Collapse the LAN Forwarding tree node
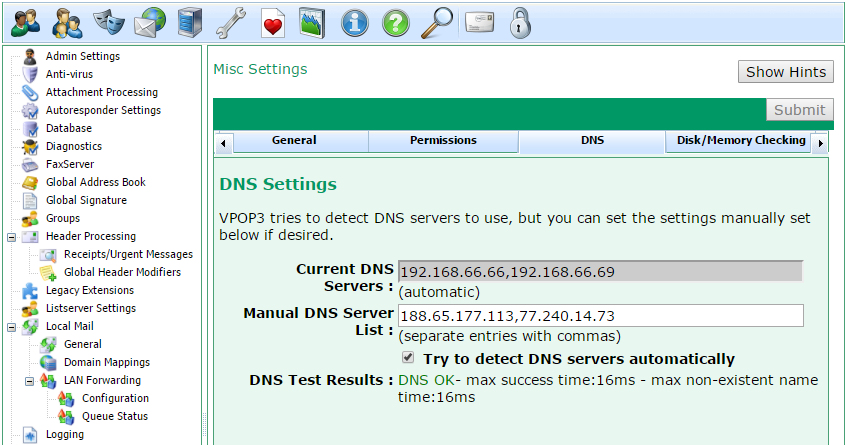This screenshot has width=845, height=445. (x=30, y=381)
